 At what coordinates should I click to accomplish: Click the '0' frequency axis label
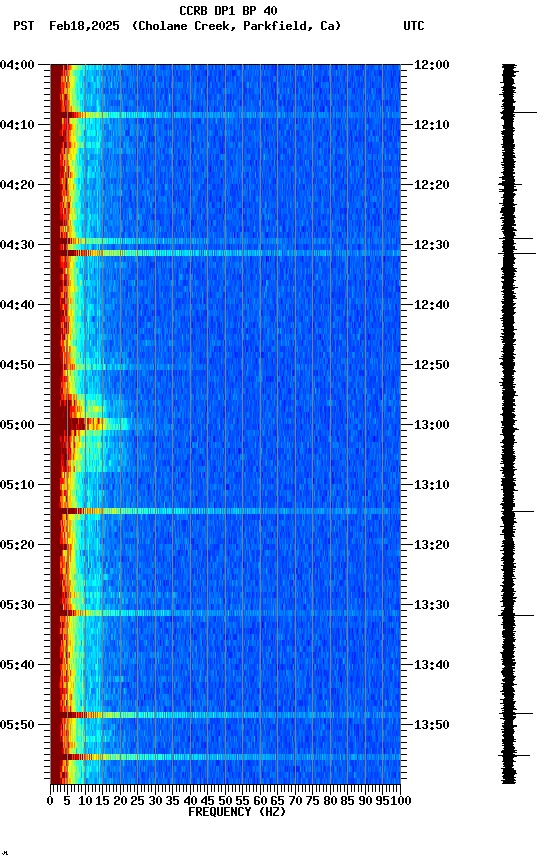click(x=50, y=801)
